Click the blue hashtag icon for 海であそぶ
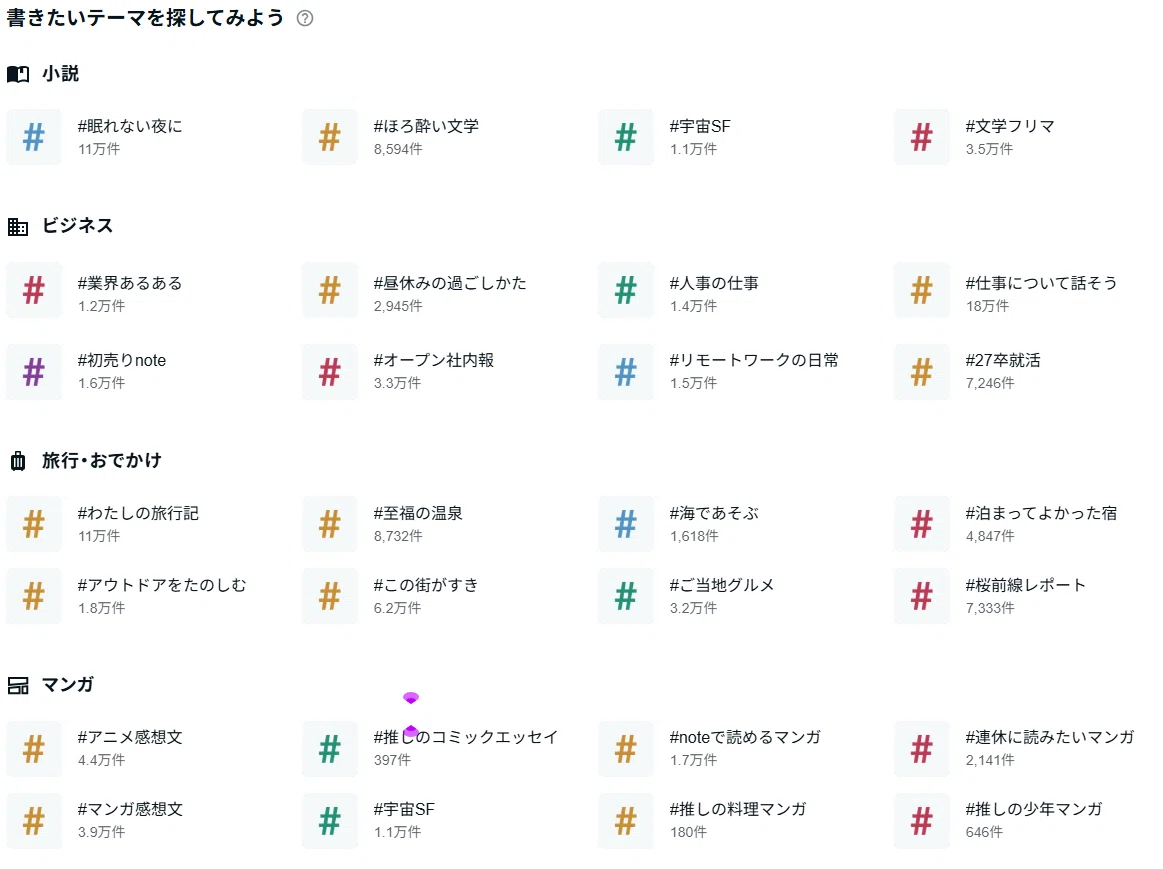 point(626,524)
